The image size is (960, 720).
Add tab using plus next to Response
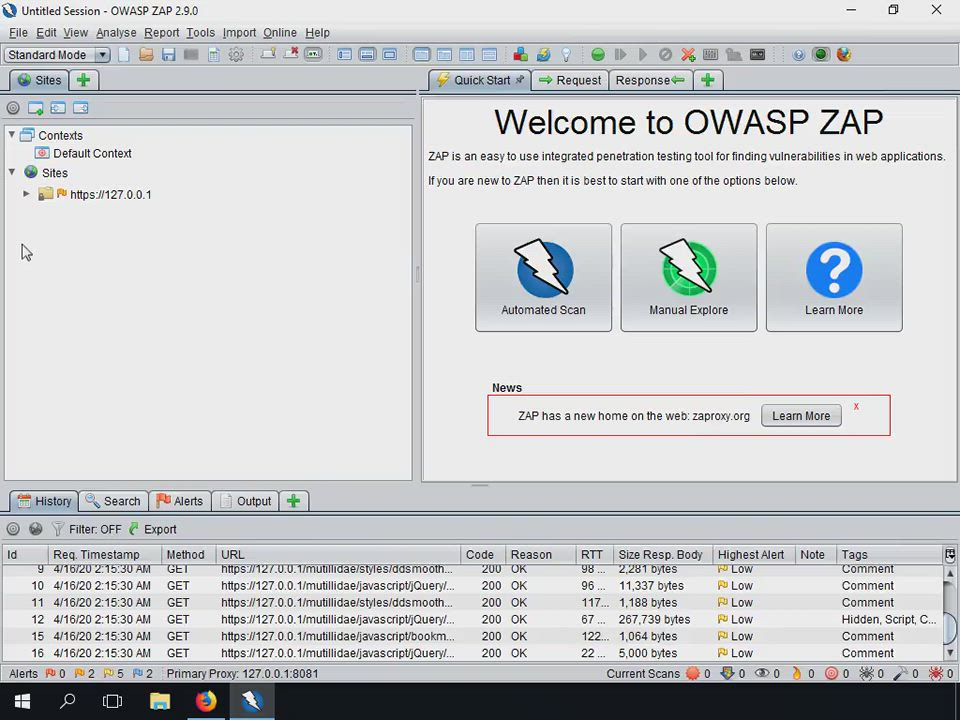coord(708,80)
